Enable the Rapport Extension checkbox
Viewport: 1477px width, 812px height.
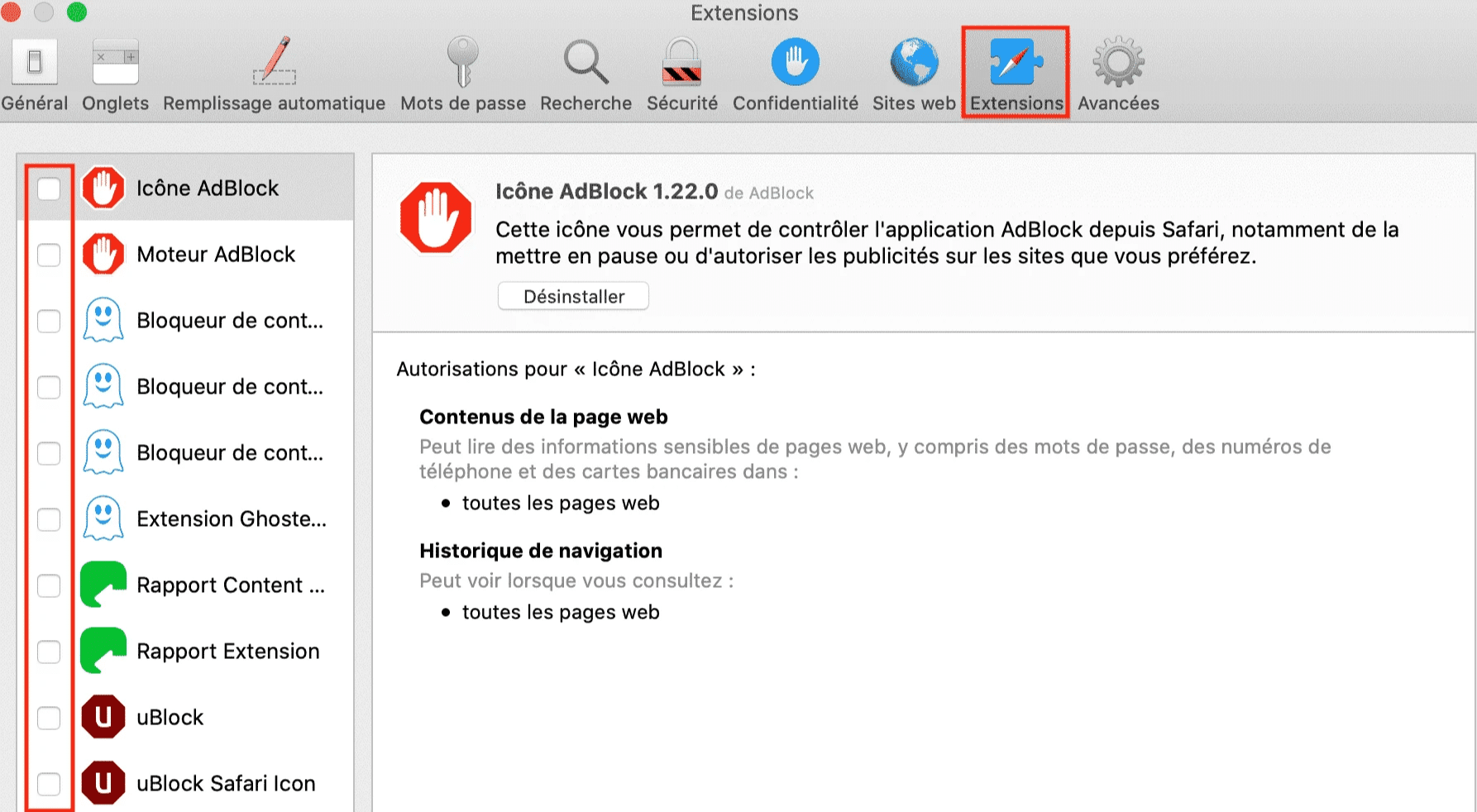click(x=50, y=652)
